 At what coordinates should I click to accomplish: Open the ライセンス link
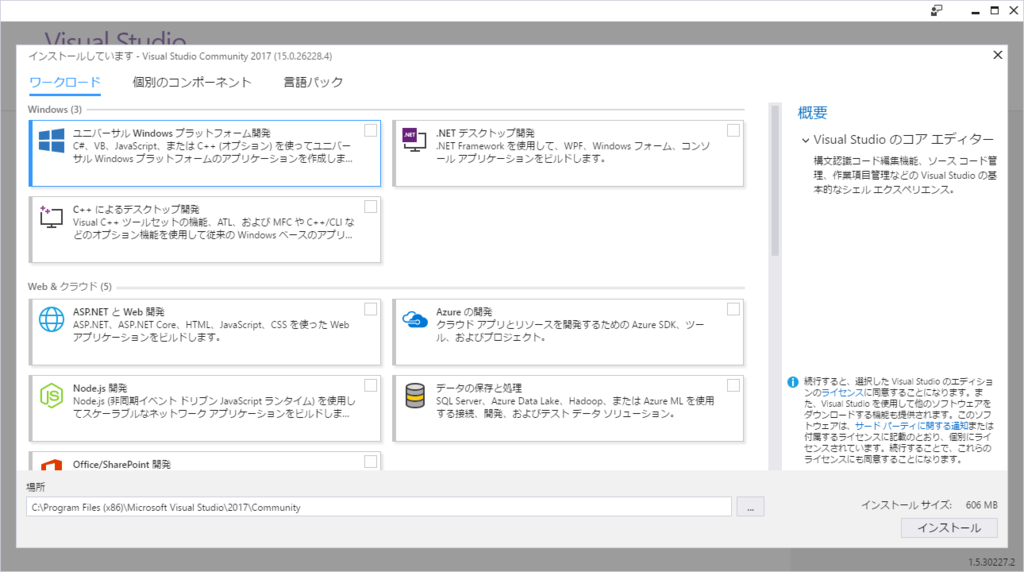842,393
